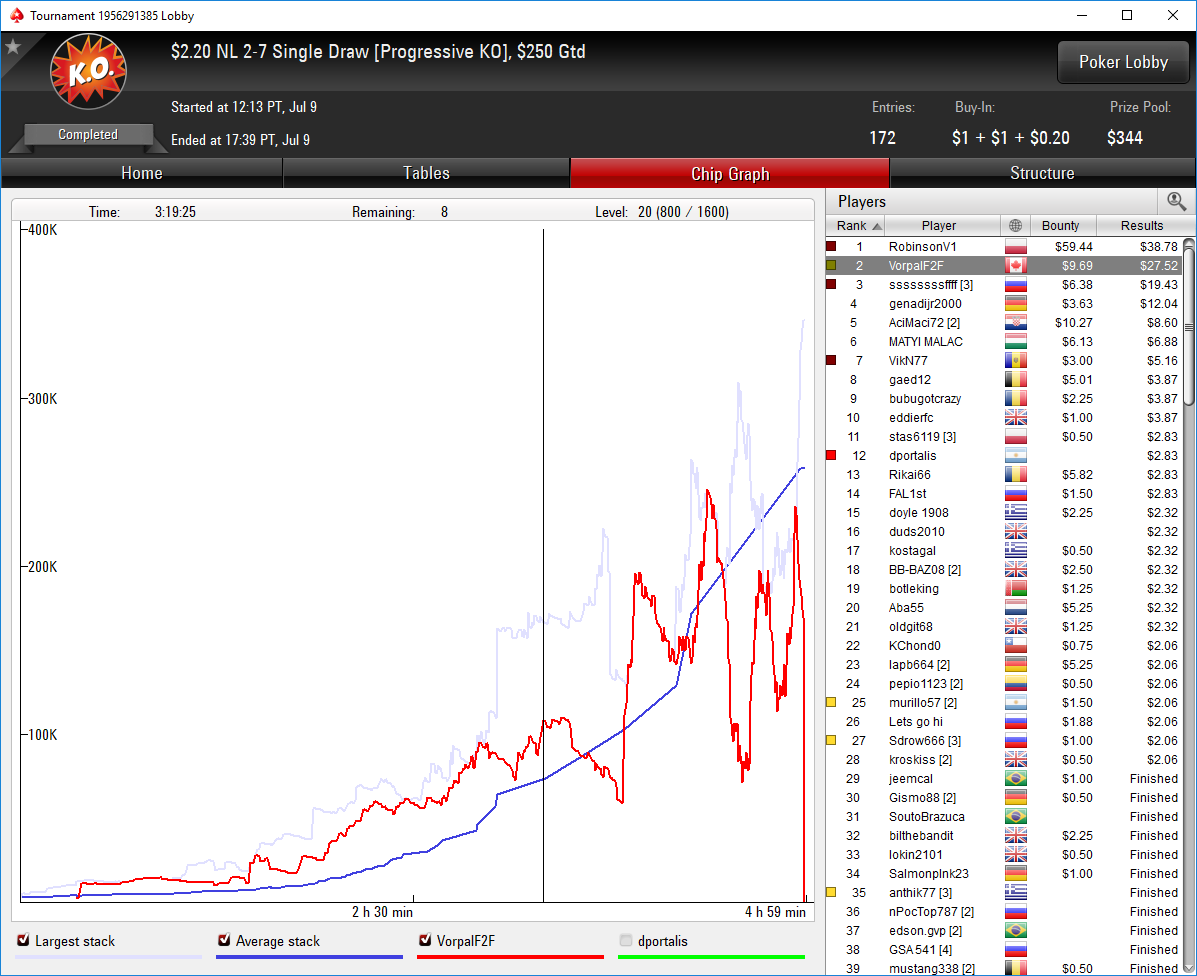Click the flag next to jeemcal
This screenshot has width=1197, height=976.
(x=1015, y=778)
